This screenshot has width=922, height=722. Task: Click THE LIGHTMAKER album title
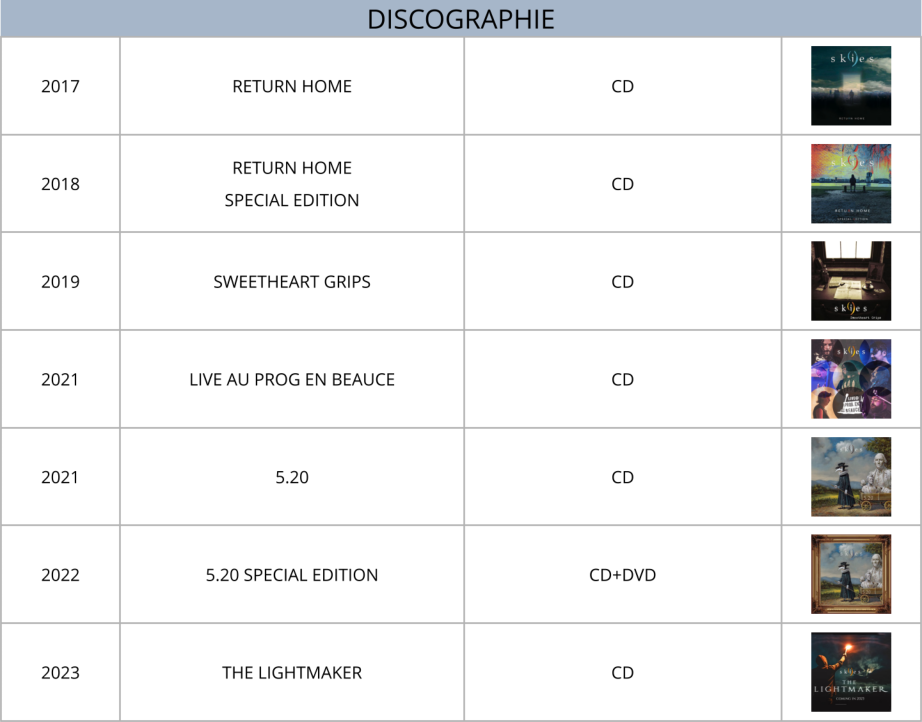click(x=292, y=673)
